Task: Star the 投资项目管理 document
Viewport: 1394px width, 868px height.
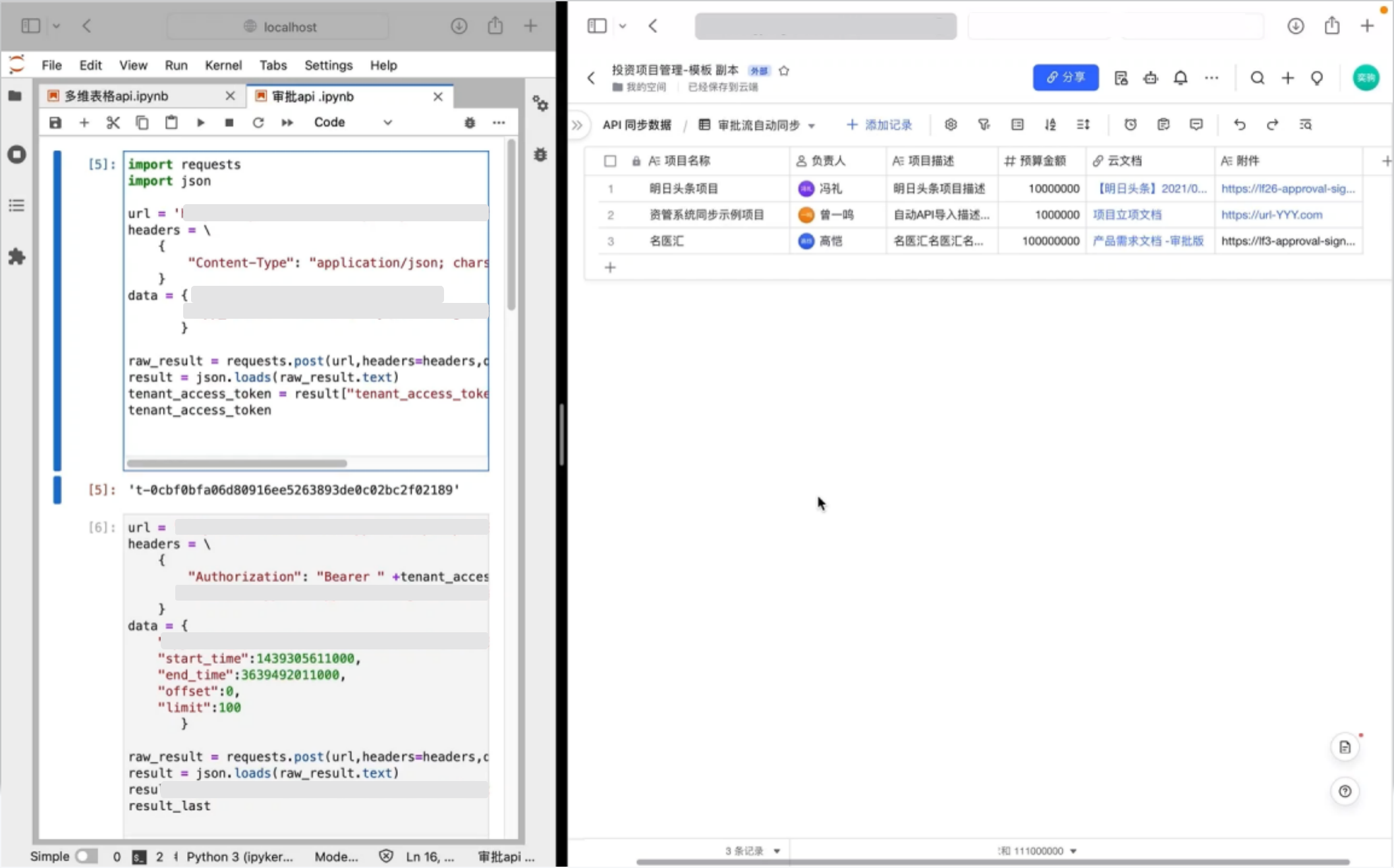Action: [783, 70]
